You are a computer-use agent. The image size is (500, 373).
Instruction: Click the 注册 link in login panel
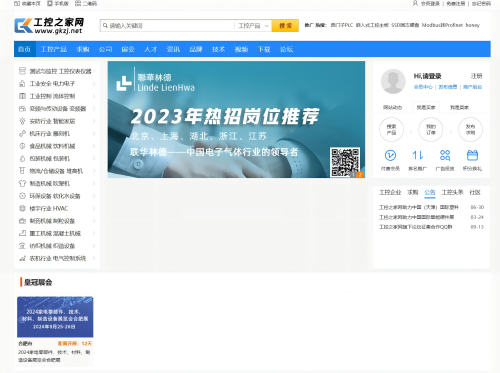click(x=476, y=76)
